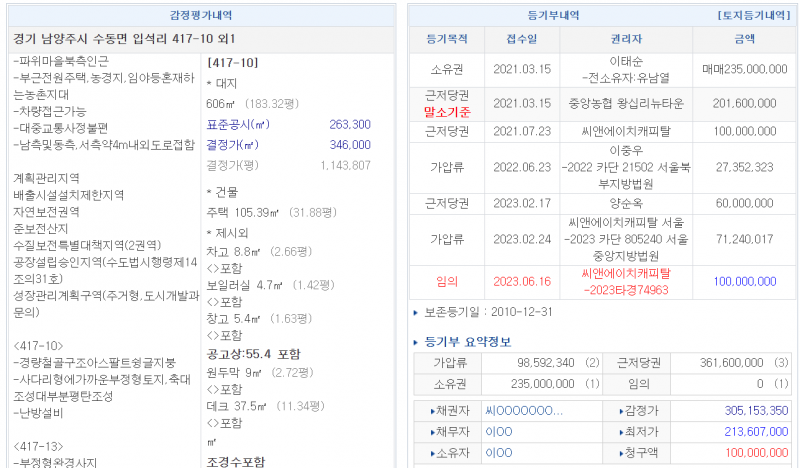The height and width of the screenshot is (468, 800).
Task: Click the arrow icon beside 등기부 요약정보
Action: pyautogui.click(x=417, y=343)
